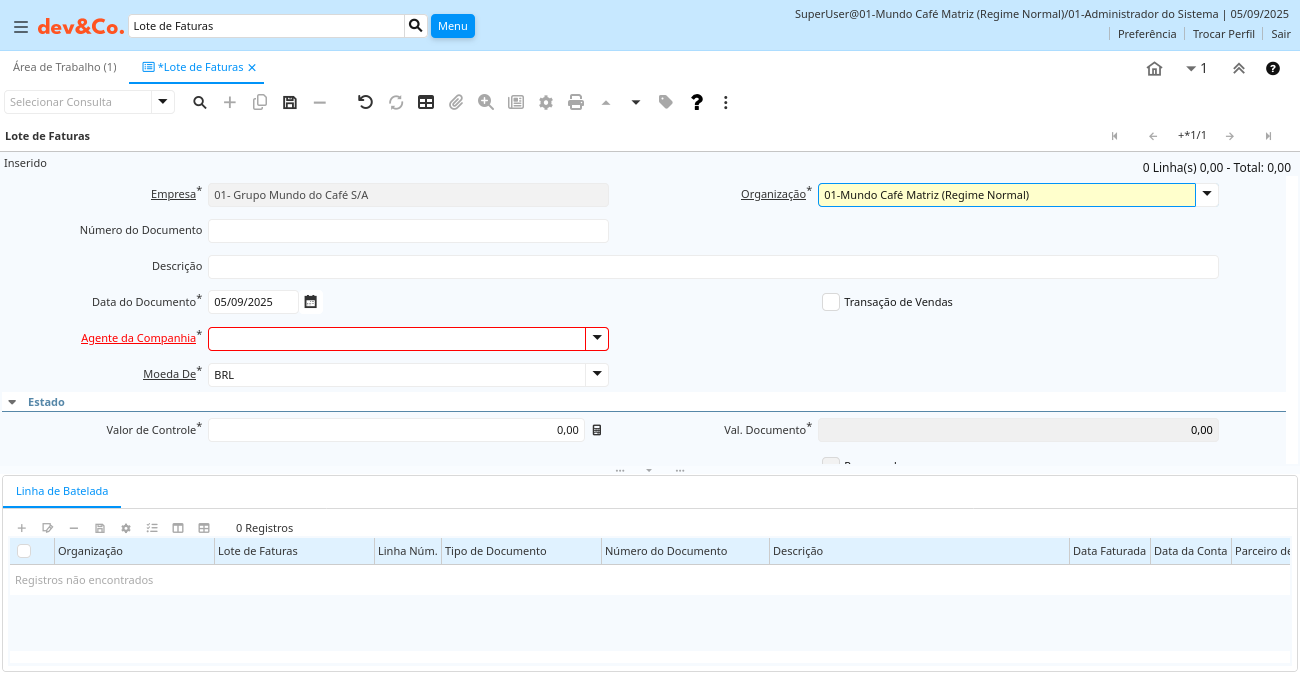The image size is (1300, 674).
Task: Check the Transação de Vendas checkbox
Action: tap(831, 302)
